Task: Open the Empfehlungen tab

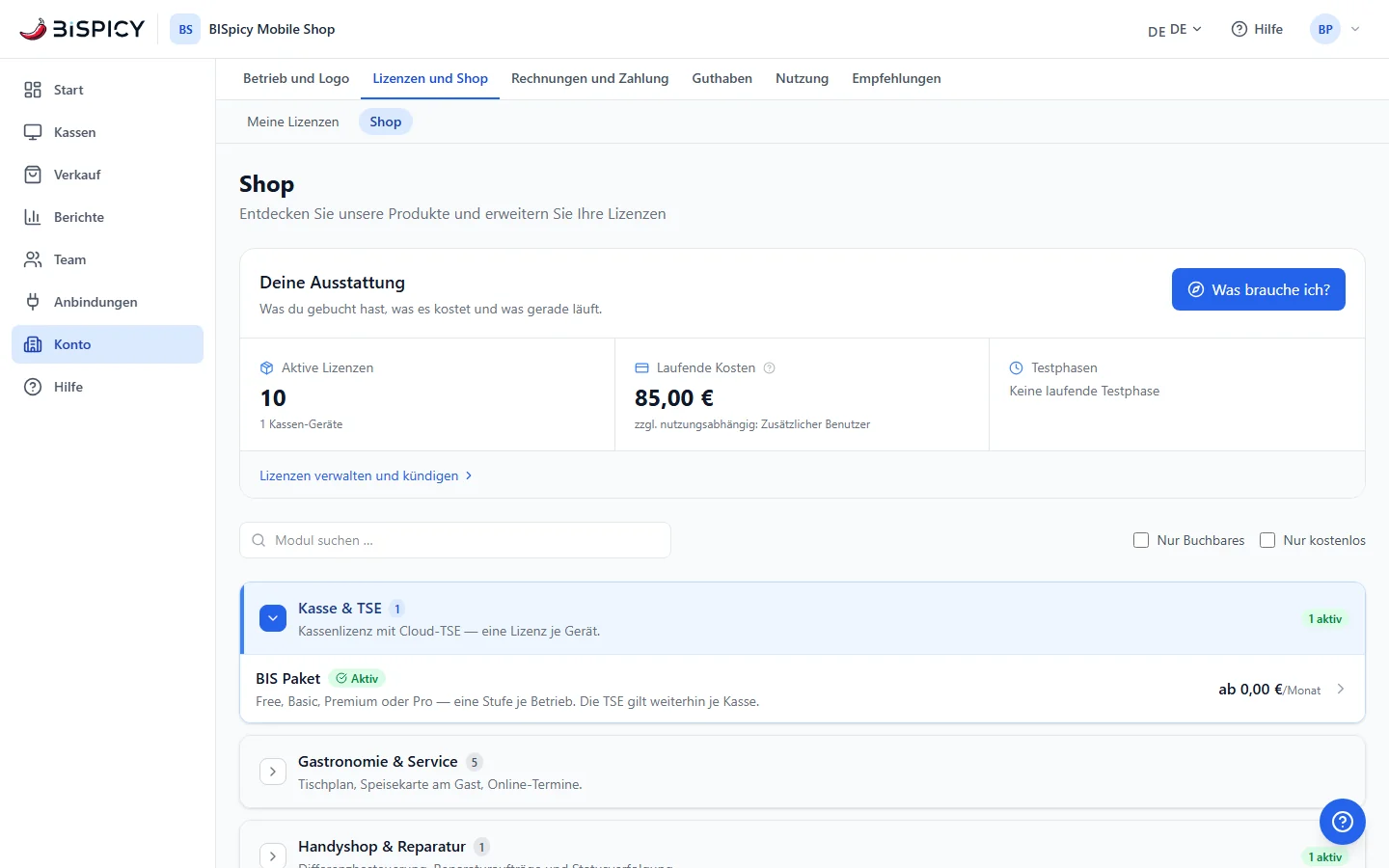Action: pos(896,78)
